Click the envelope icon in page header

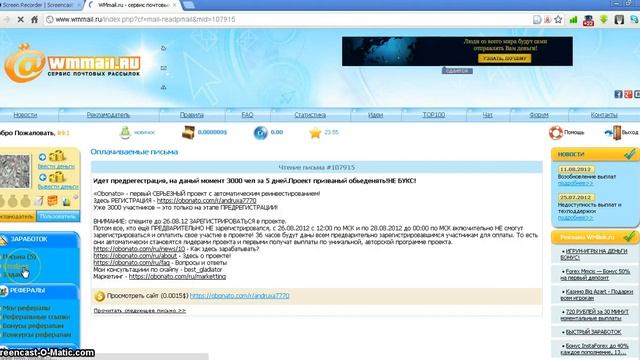(x=164, y=68)
